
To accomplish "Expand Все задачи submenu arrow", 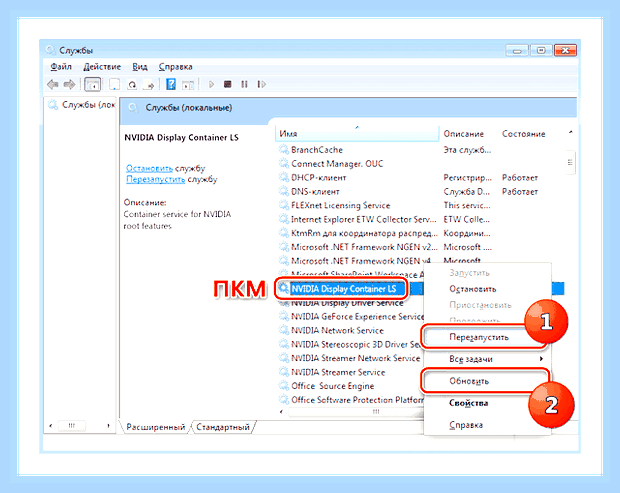I will (x=541, y=359).
